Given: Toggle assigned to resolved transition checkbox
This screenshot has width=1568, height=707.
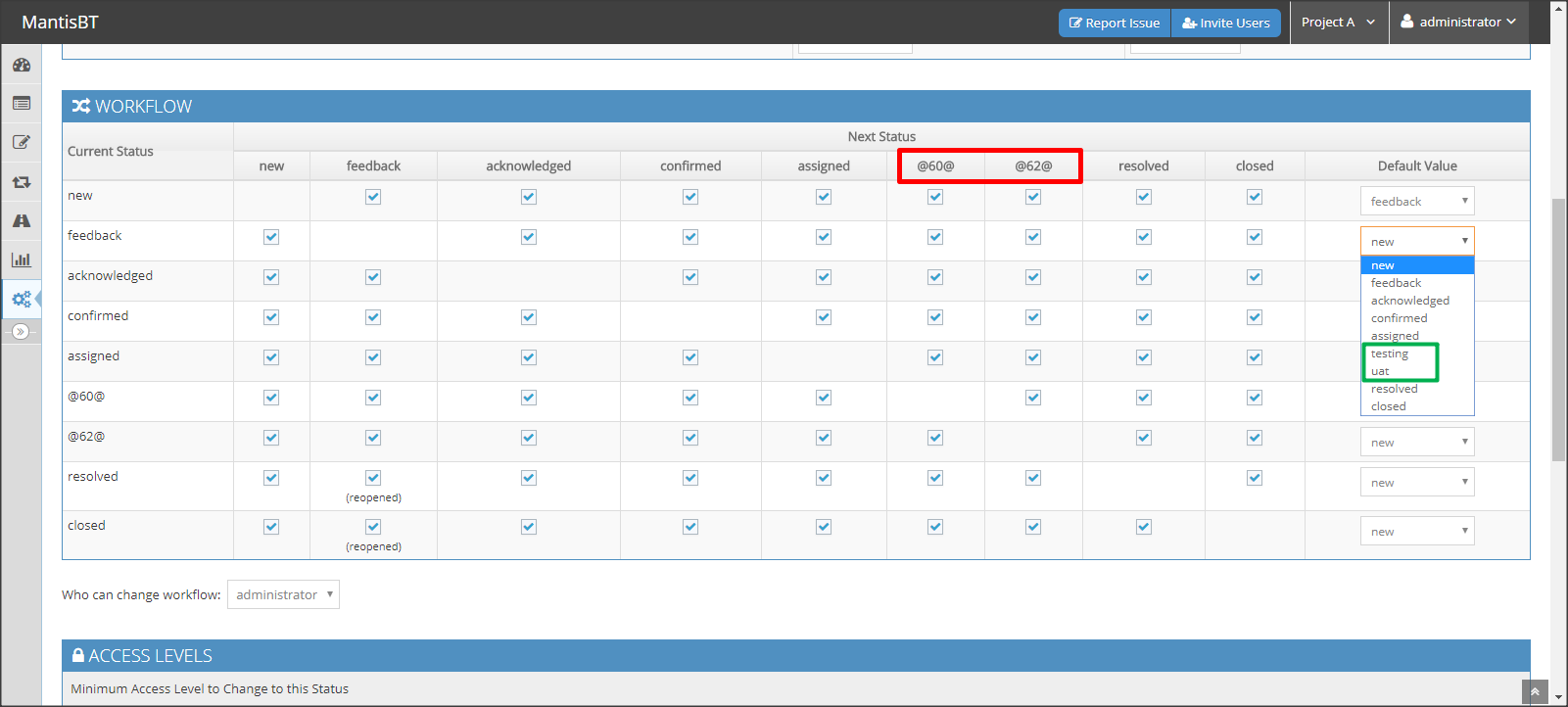Looking at the screenshot, I should tap(1143, 357).
